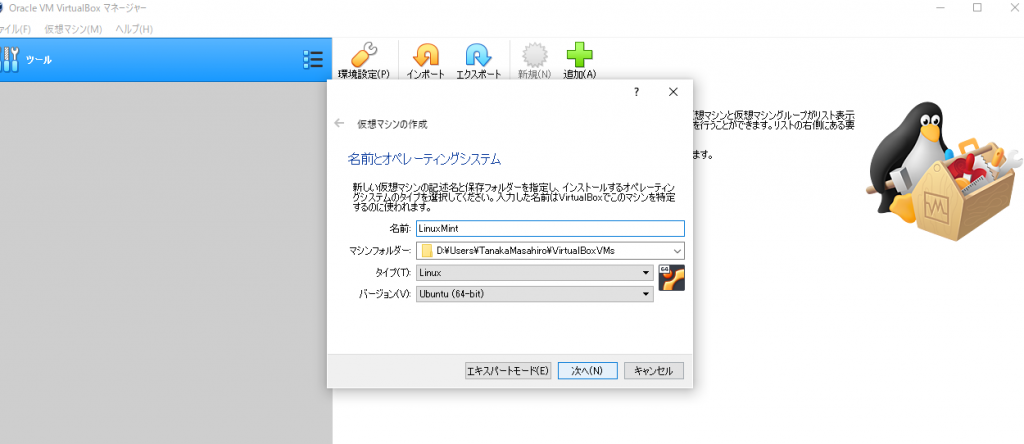1024x444 pixels.
Task: Click the エキスパートモード(E) button
Action: click(x=507, y=370)
